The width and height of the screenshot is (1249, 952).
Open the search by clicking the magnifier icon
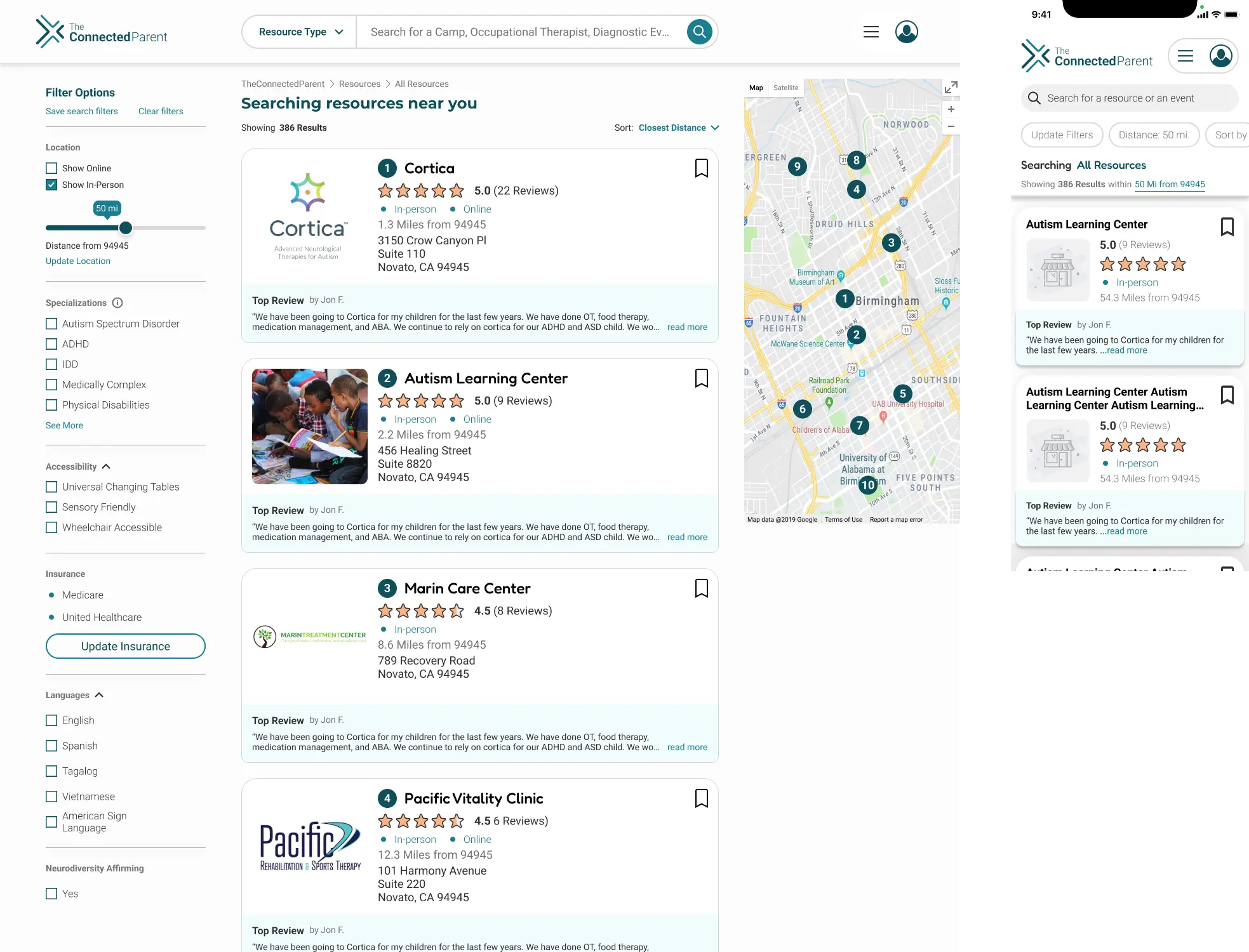pyautogui.click(x=699, y=31)
